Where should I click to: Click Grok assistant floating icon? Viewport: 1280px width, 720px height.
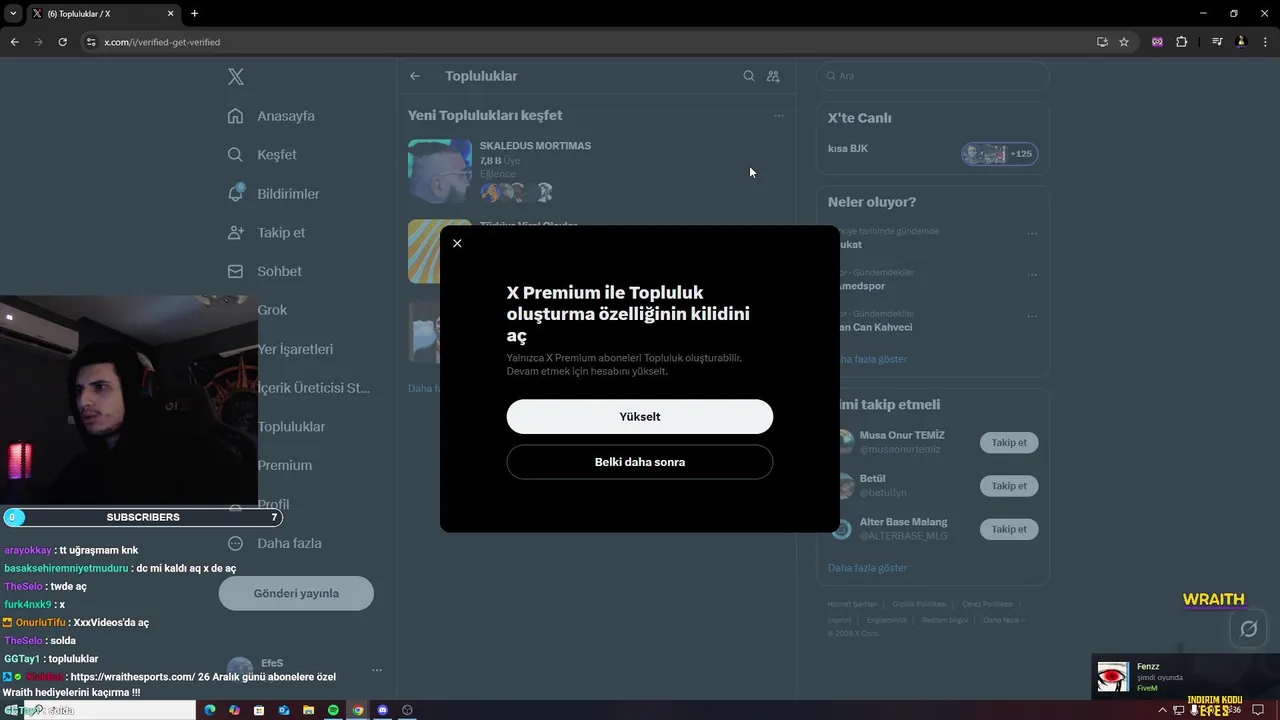(x=1248, y=629)
